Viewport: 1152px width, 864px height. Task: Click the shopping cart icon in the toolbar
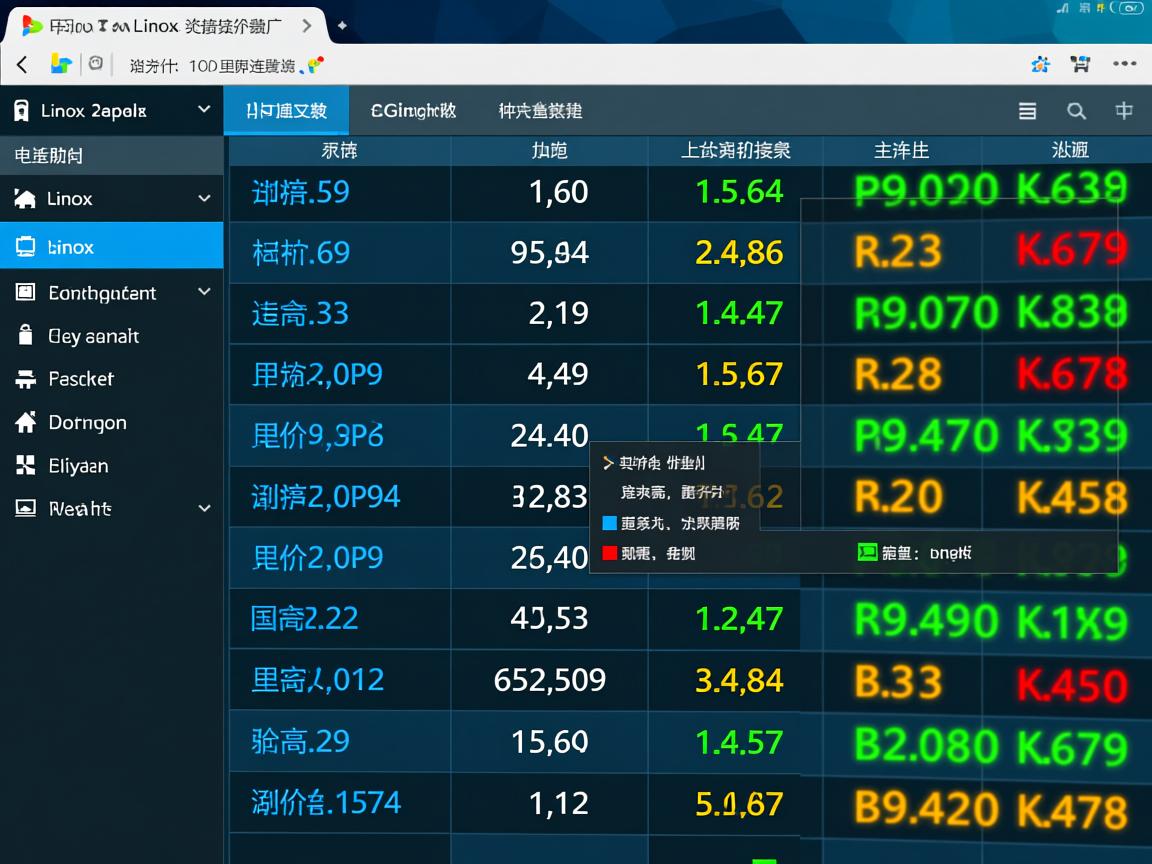(1080, 64)
